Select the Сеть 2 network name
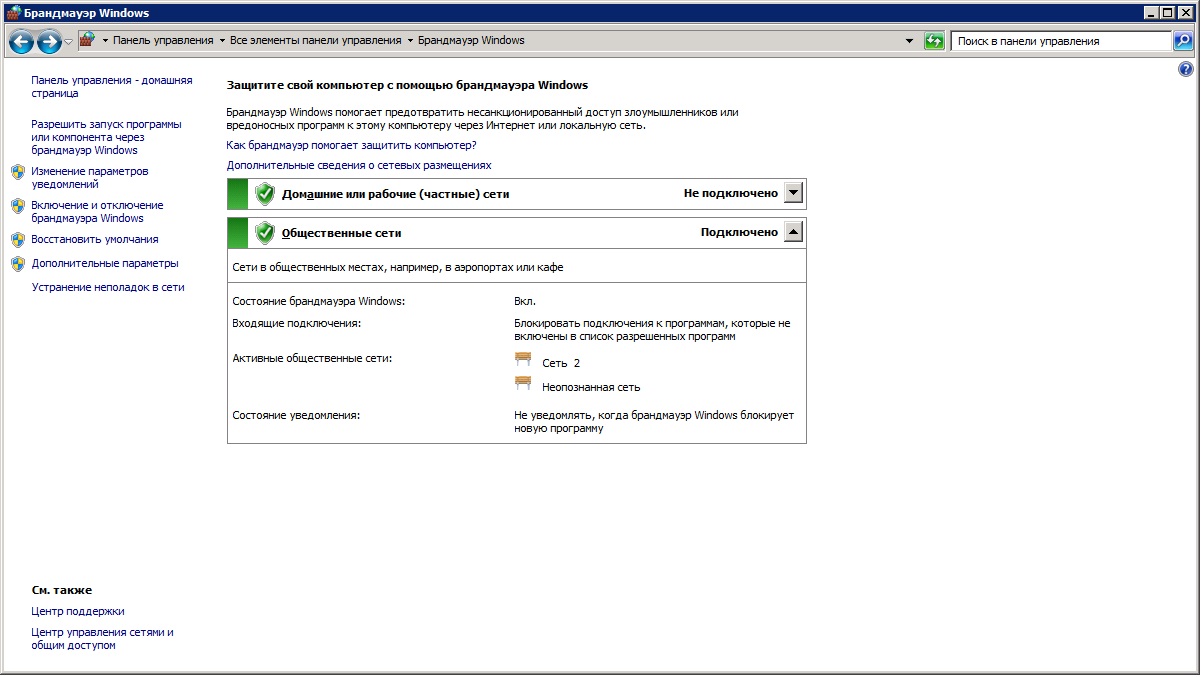Screen dimensions: 1204x677 point(561,363)
